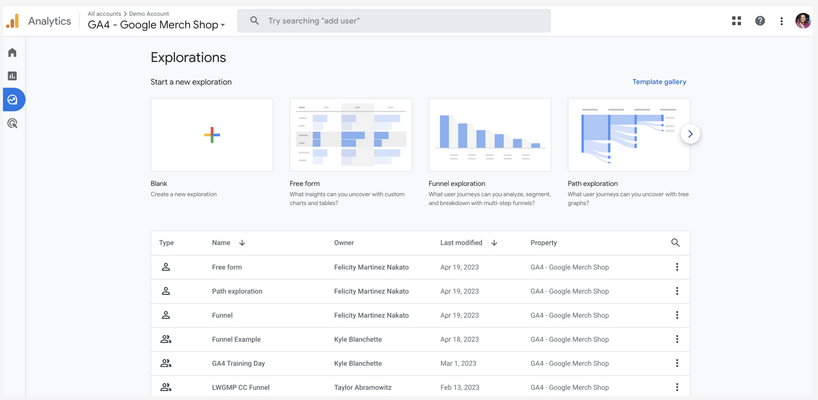Click the shared icon in Funnel Example row
818x400 pixels.
[x=166, y=339]
